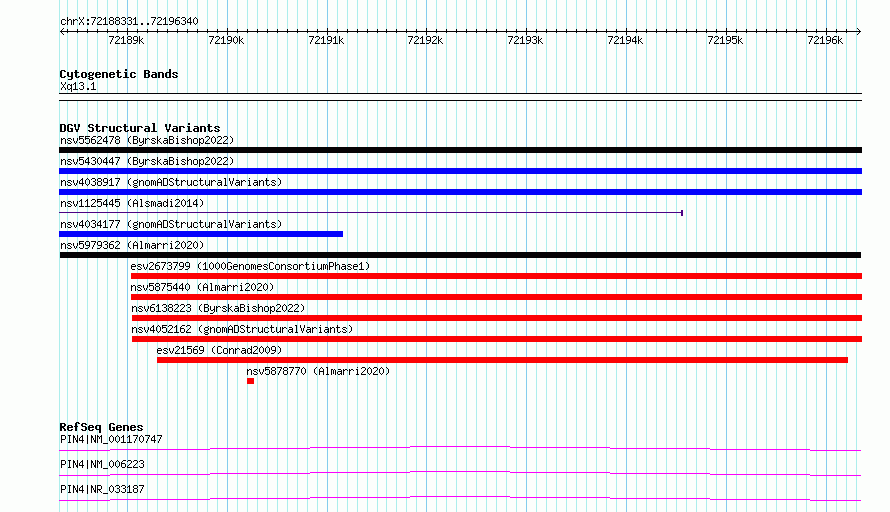Image resolution: width=890 pixels, height=512 pixels.
Task: Open esv21569 (Conrad2009) variant label
Action: coord(219,350)
